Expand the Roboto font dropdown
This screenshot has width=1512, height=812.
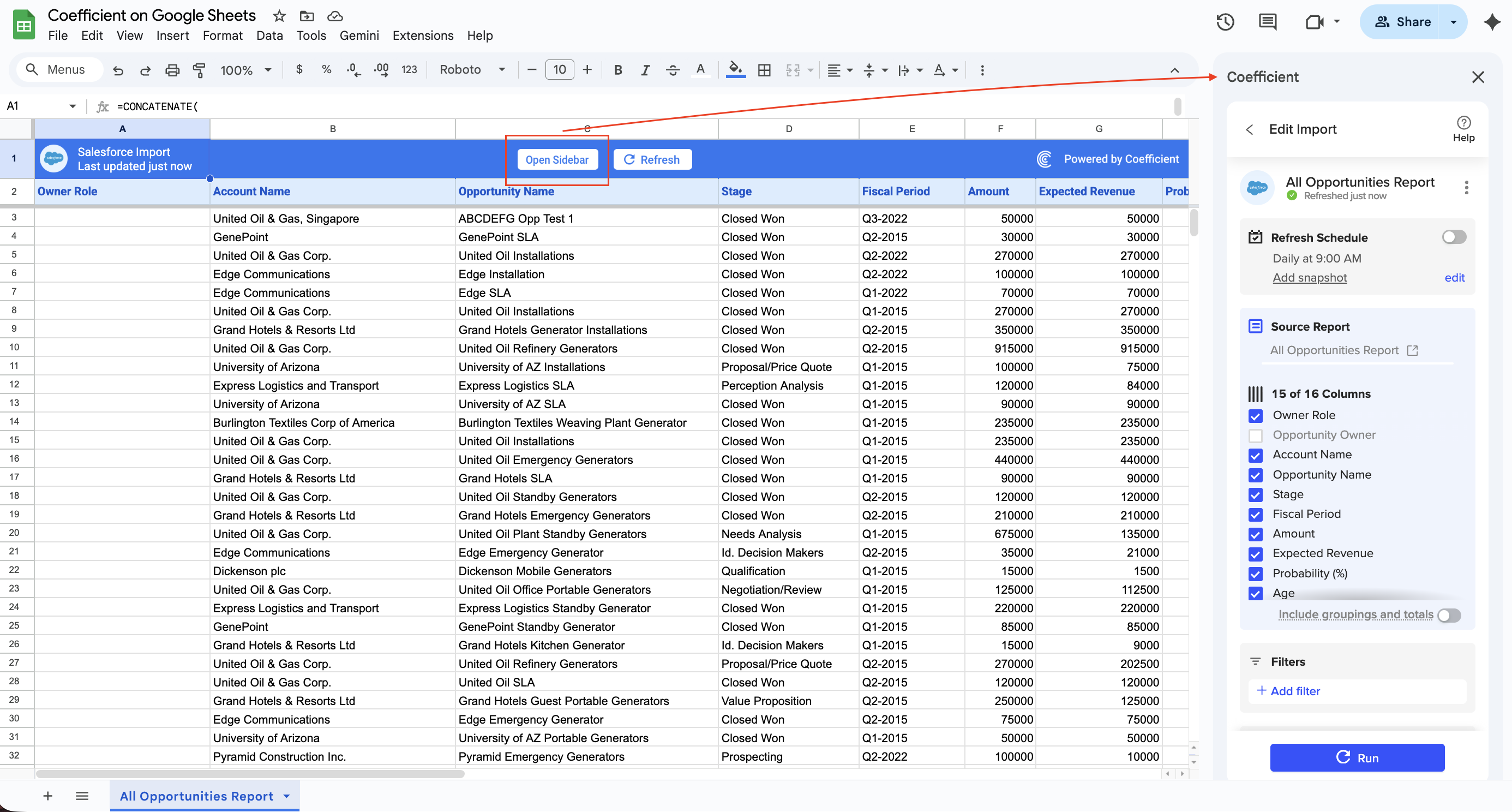tap(472, 70)
